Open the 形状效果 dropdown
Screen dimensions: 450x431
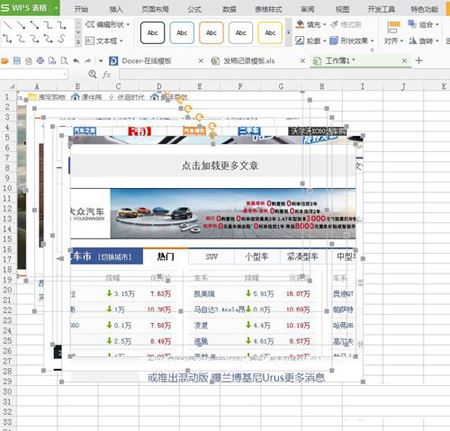pos(352,41)
